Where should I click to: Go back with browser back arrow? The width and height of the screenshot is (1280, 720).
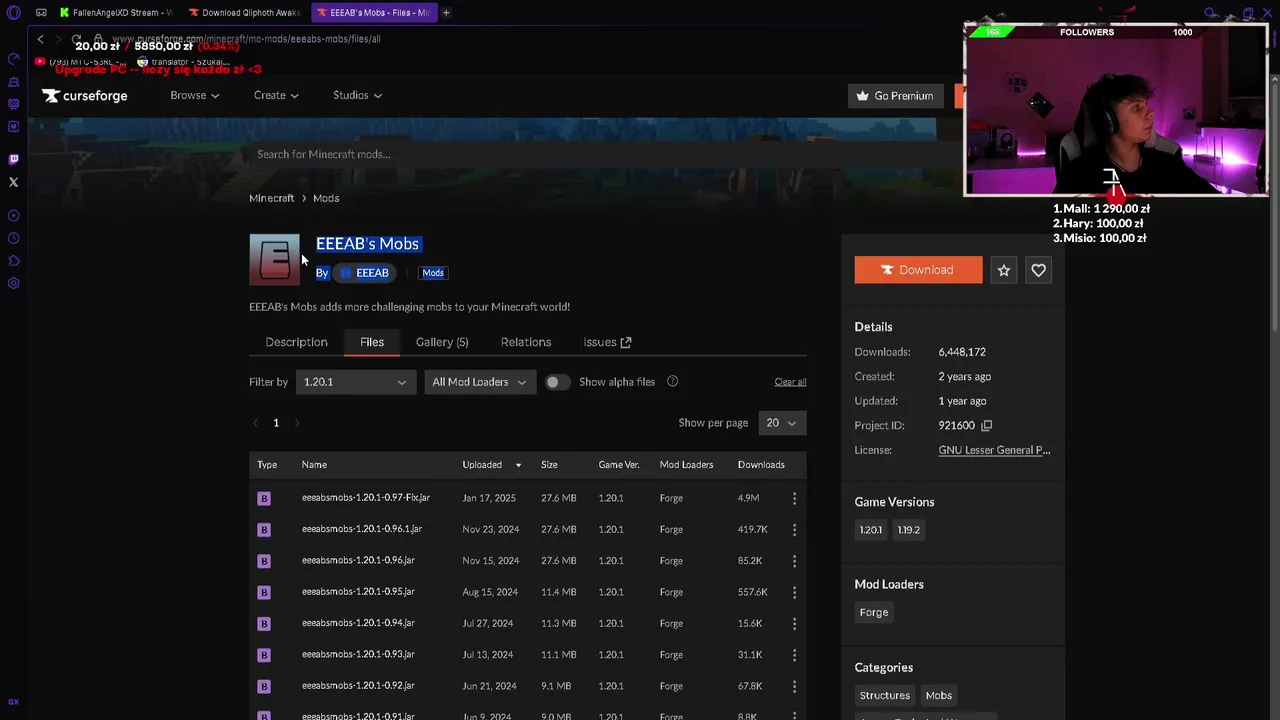click(40, 39)
